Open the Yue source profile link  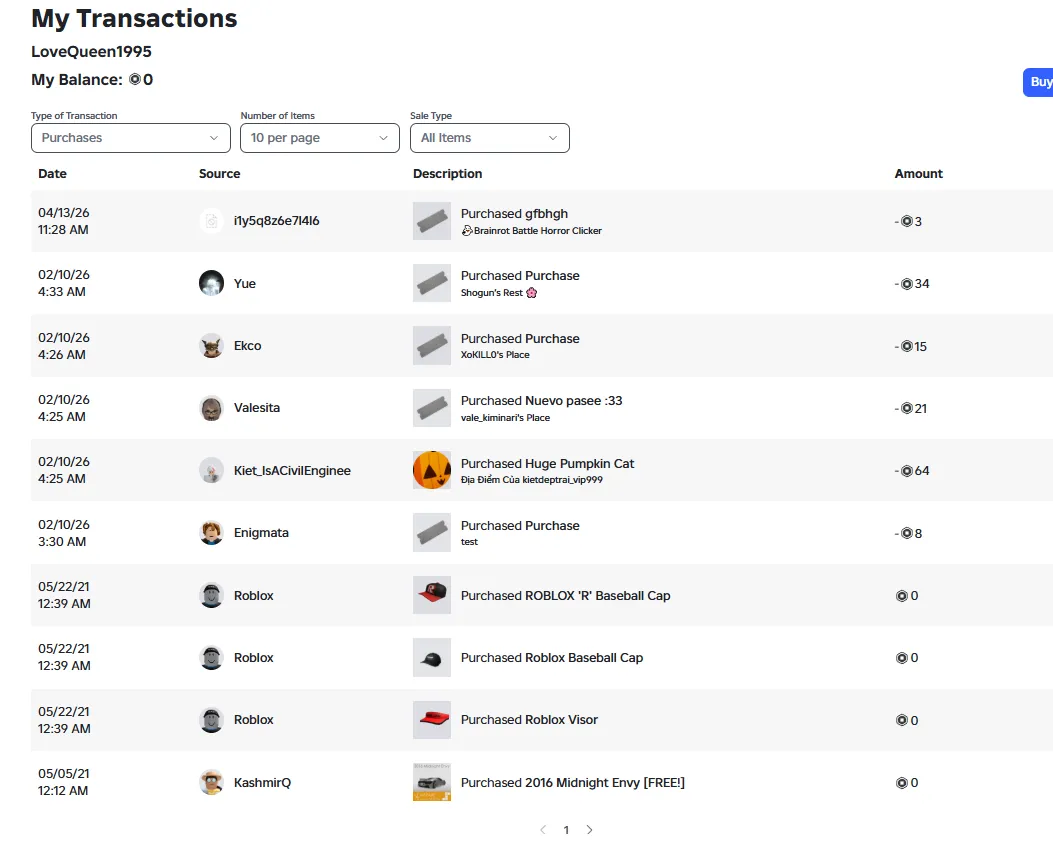[x=244, y=283]
